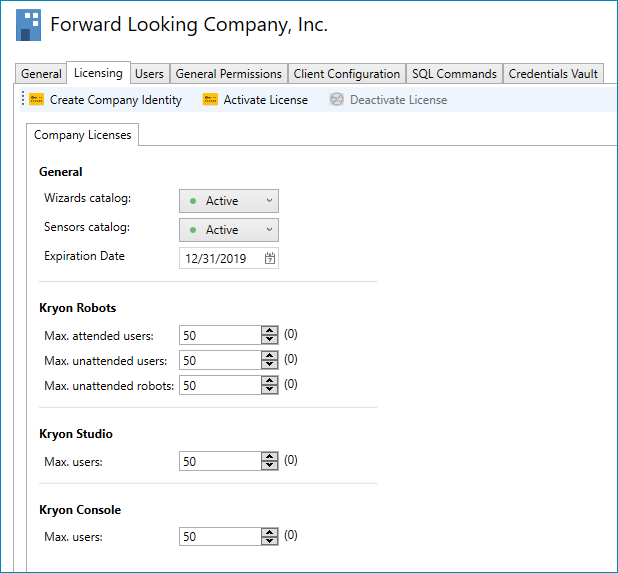Click the Max. unattended robots field
This screenshot has width=618, height=573.
(x=220, y=385)
